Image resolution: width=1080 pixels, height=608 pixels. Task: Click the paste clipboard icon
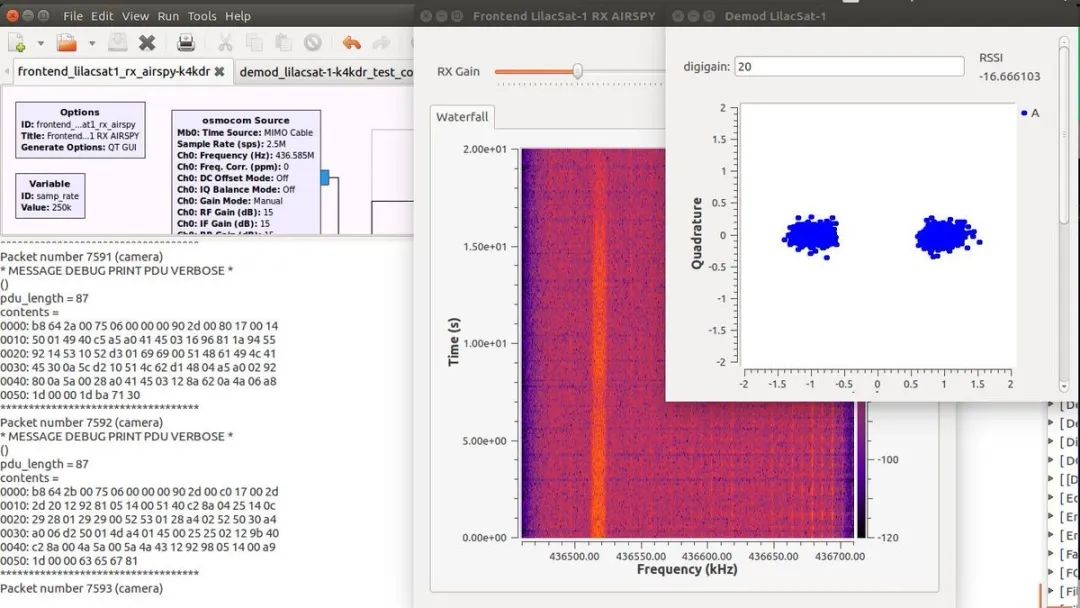(283, 43)
